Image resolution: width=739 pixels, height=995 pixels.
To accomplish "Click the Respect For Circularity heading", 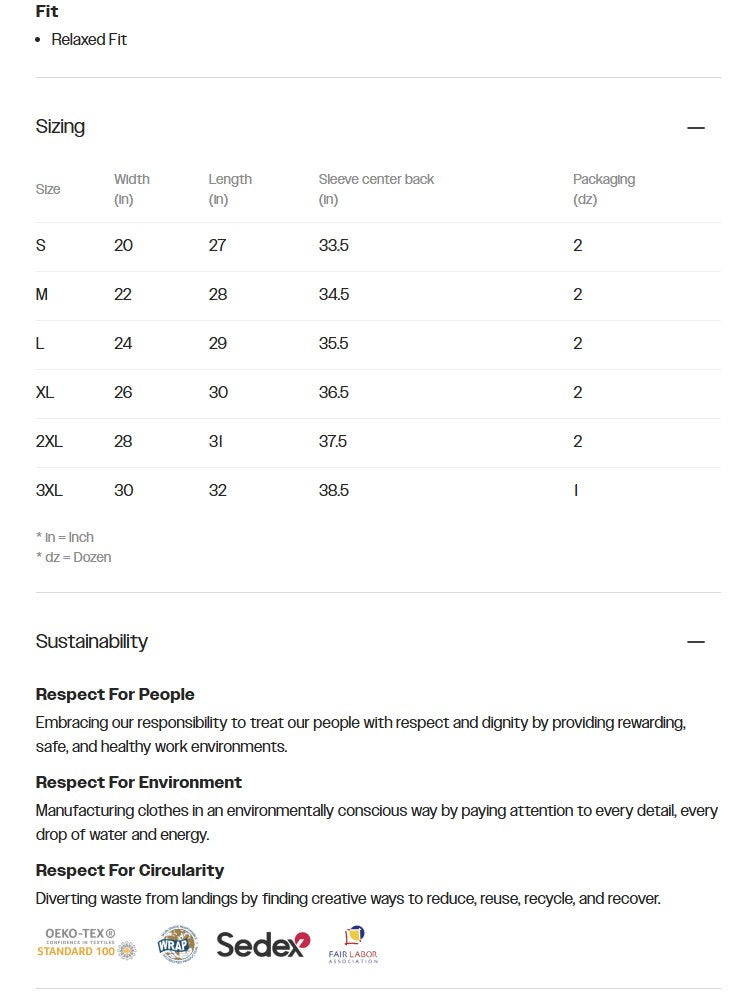I will 130,871.
